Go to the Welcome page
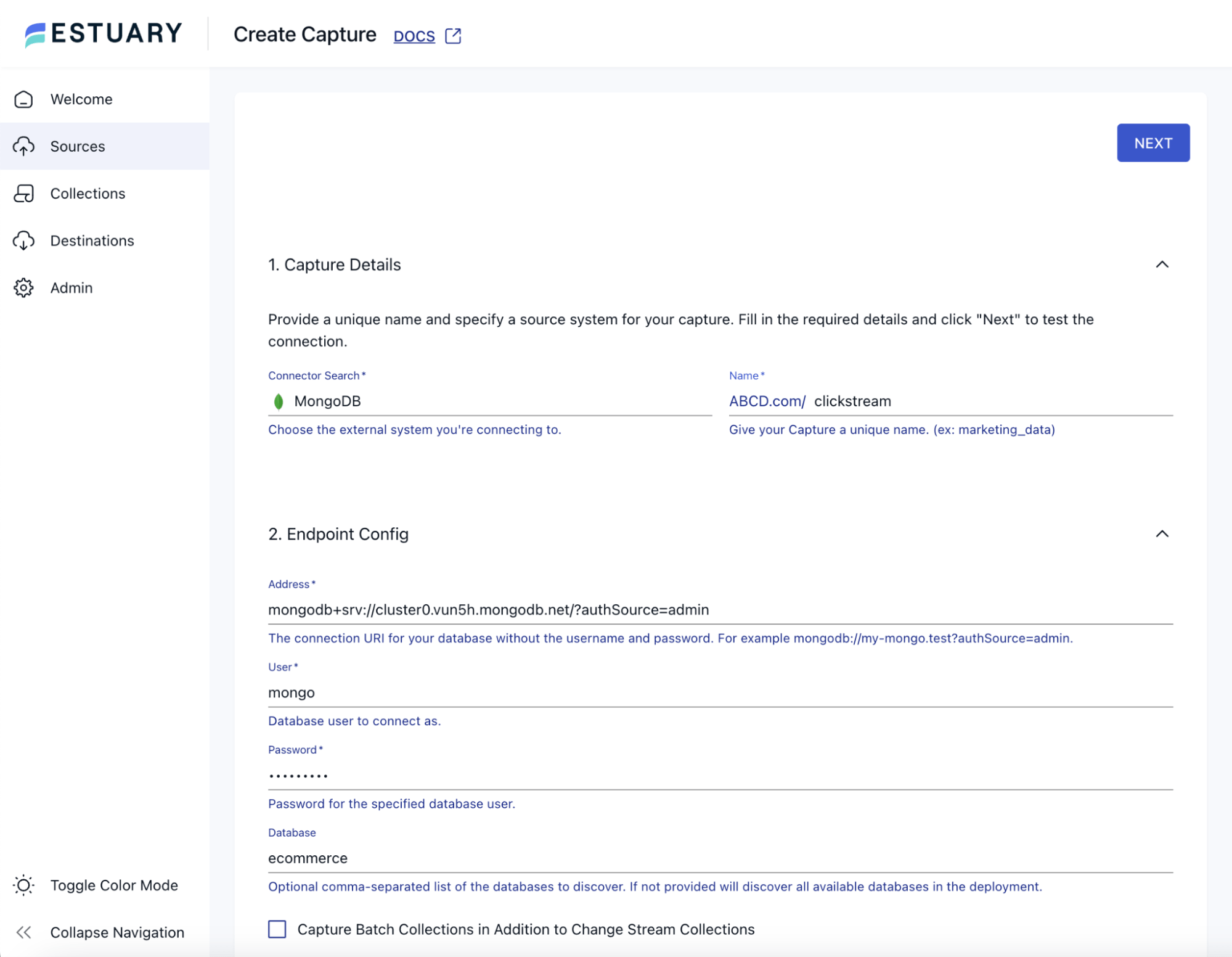The image size is (1232, 957). tap(105, 99)
